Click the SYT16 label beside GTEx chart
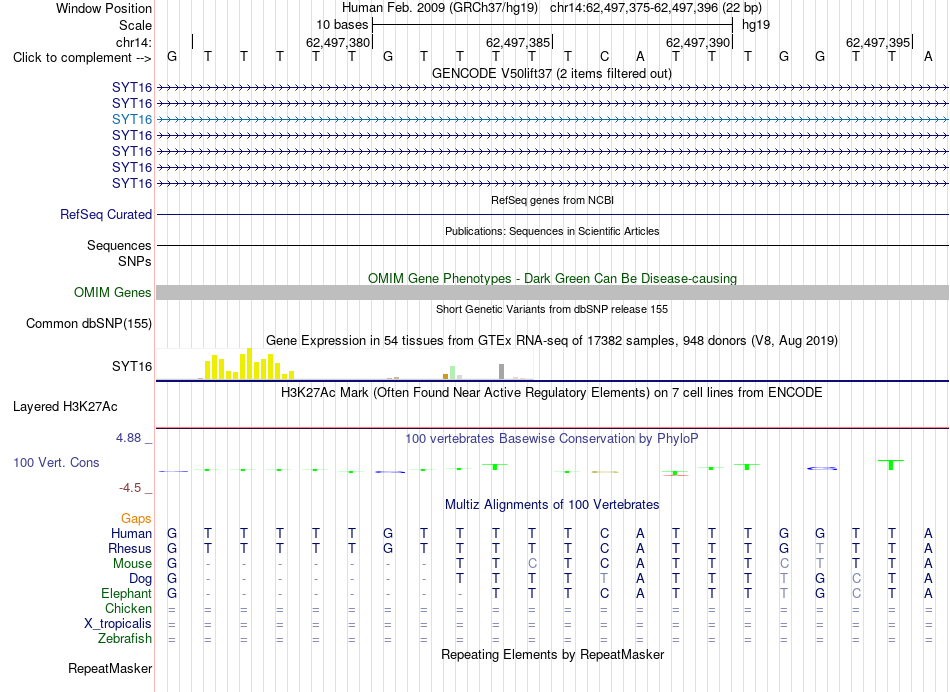 pyautogui.click(x=132, y=367)
